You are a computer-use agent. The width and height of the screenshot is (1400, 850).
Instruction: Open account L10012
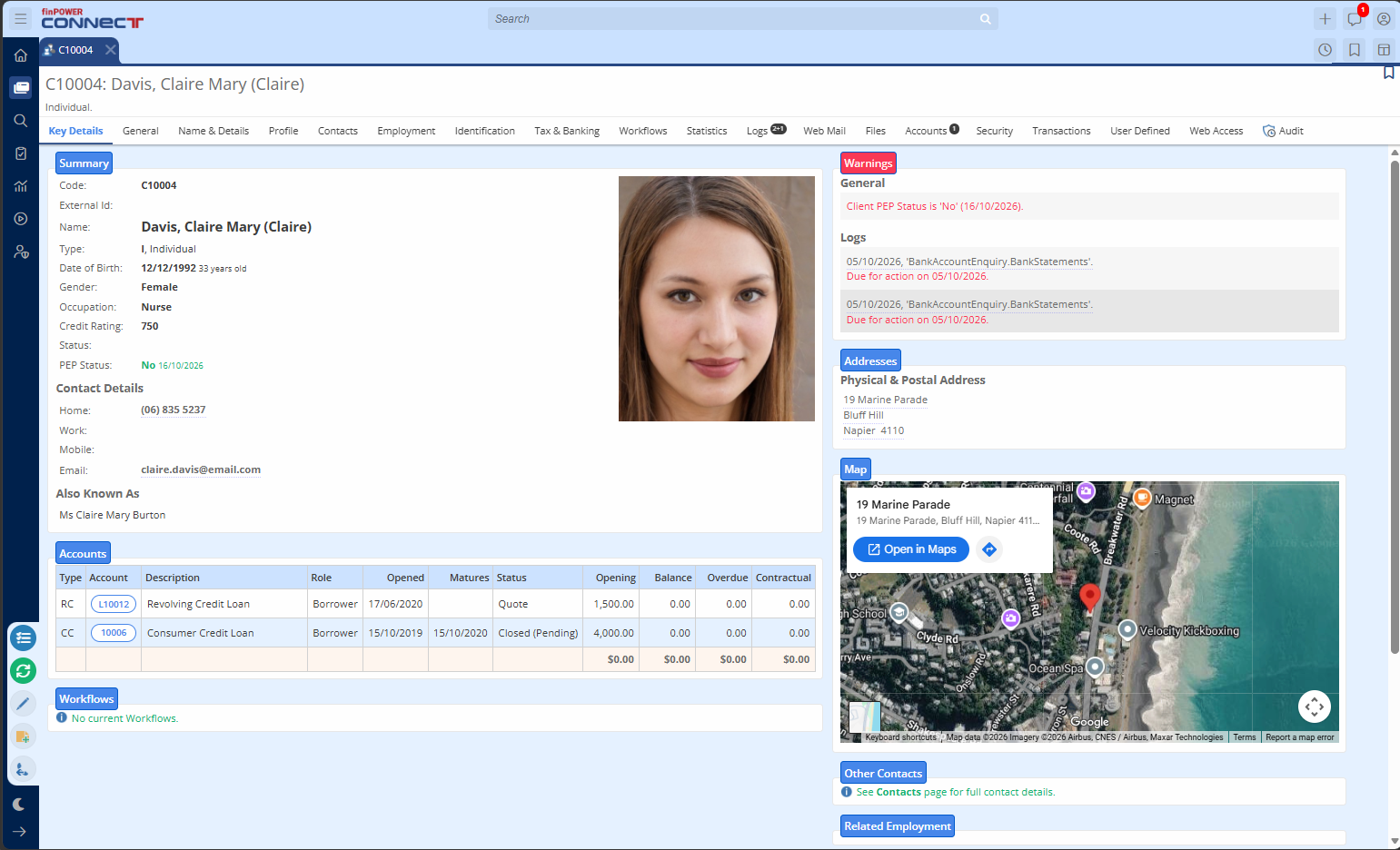coord(114,604)
